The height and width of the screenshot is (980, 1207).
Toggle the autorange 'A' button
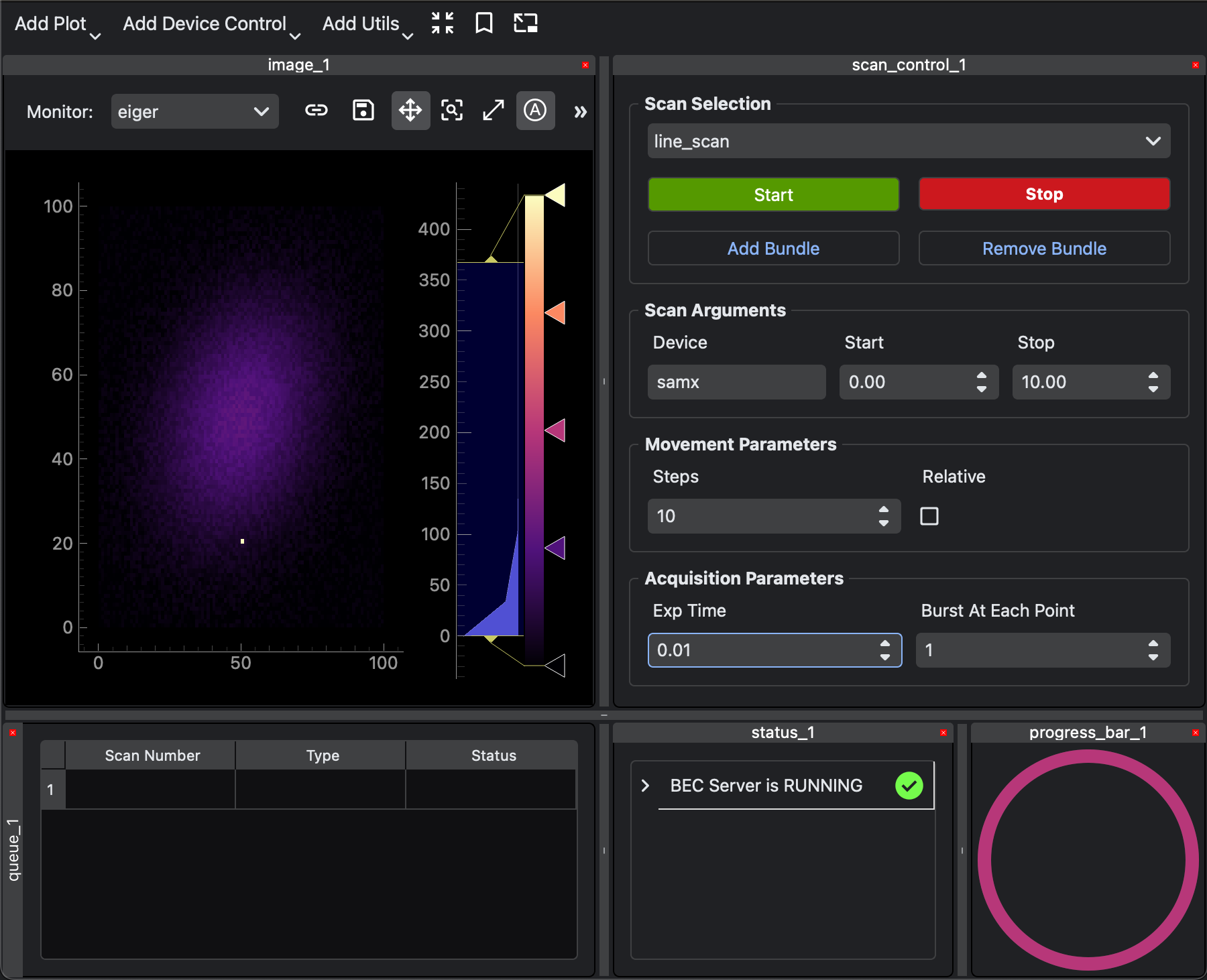pyautogui.click(x=535, y=111)
